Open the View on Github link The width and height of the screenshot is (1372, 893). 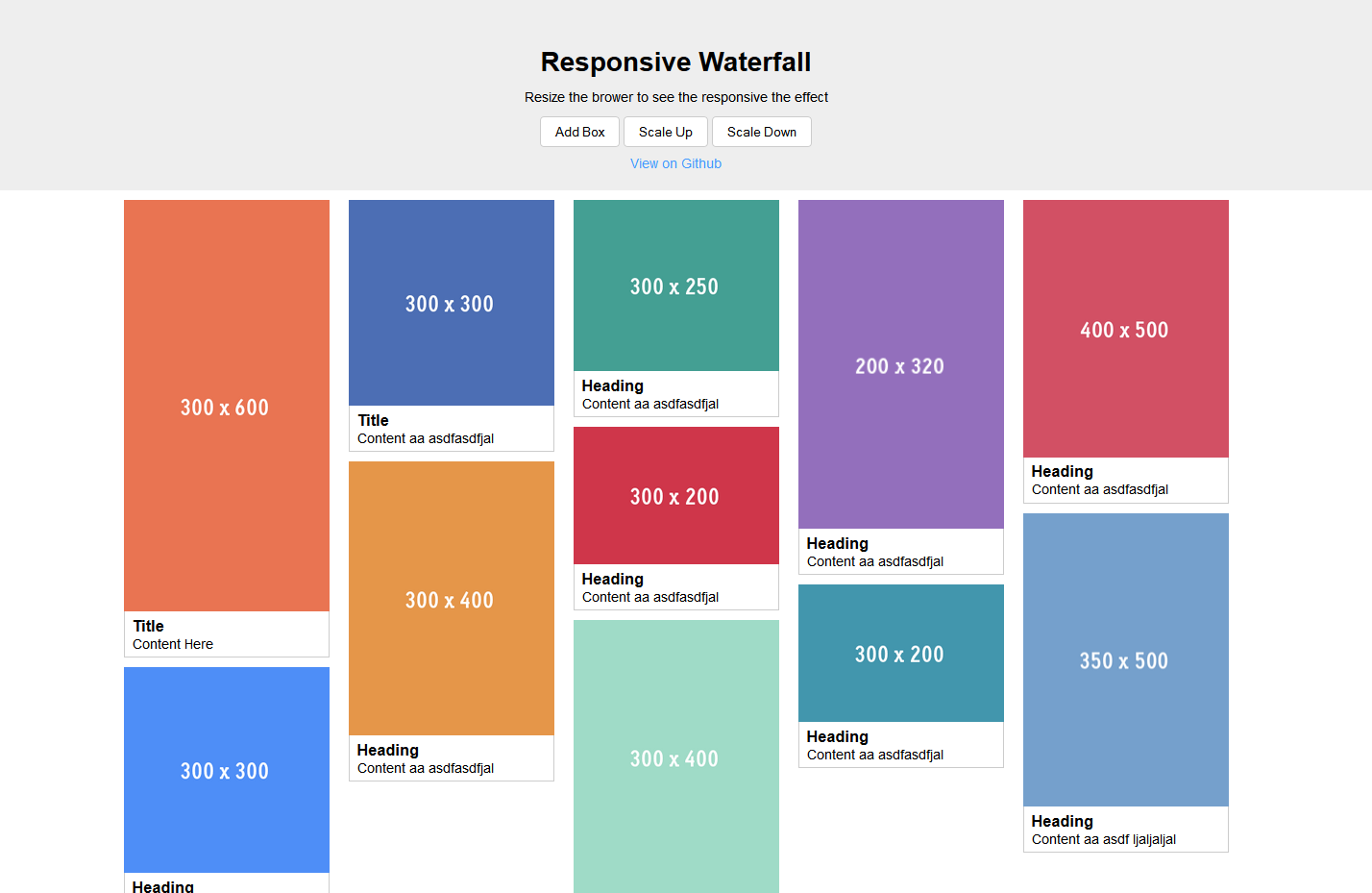675,163
